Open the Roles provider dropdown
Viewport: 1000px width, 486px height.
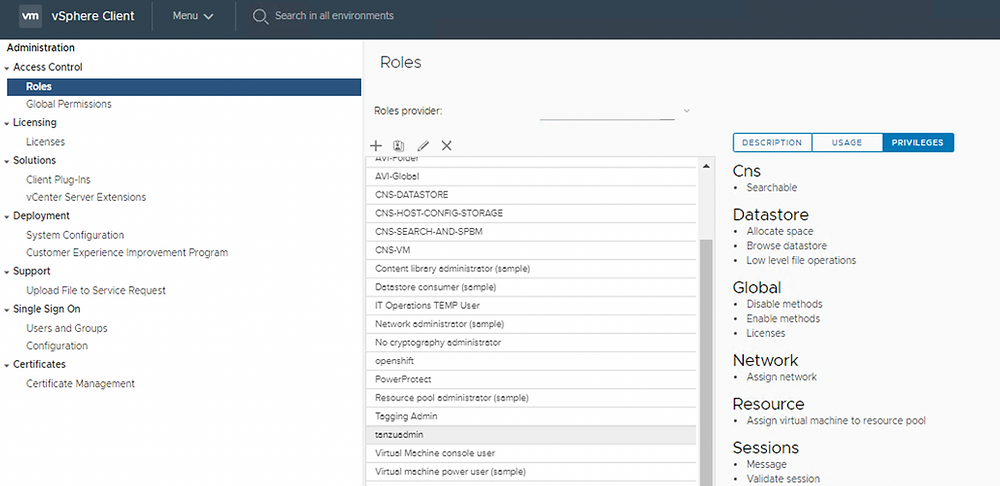[x=615, y=111]
